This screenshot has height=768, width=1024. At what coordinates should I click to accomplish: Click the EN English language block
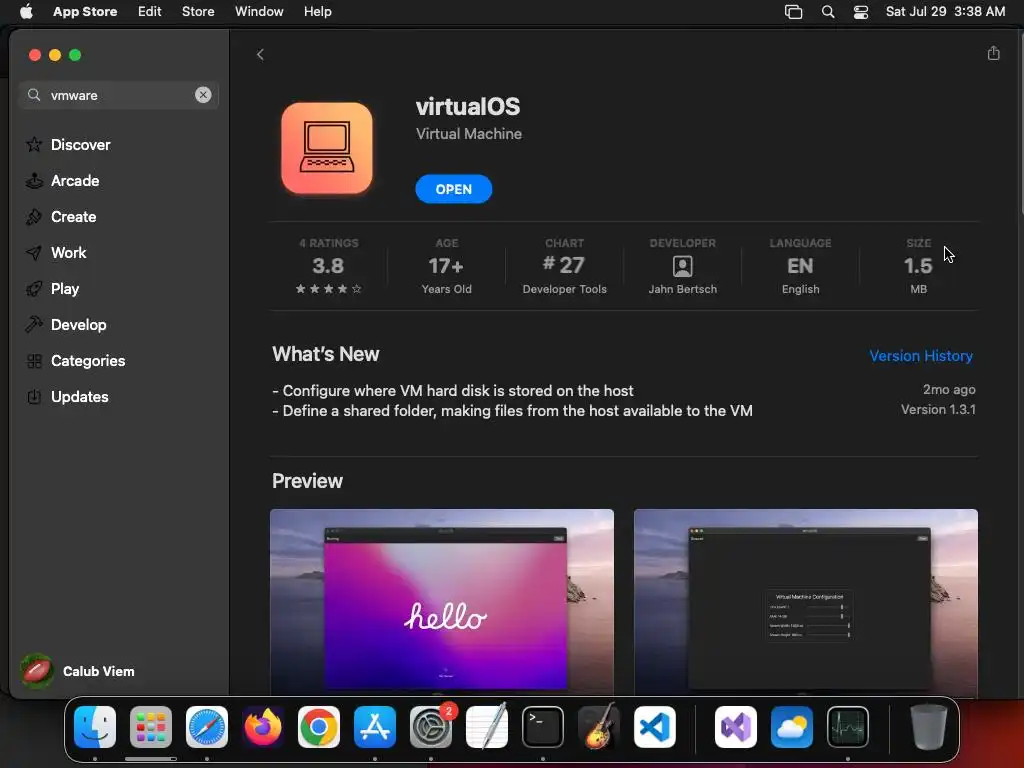pyautogui.click(x=800, y=266)
